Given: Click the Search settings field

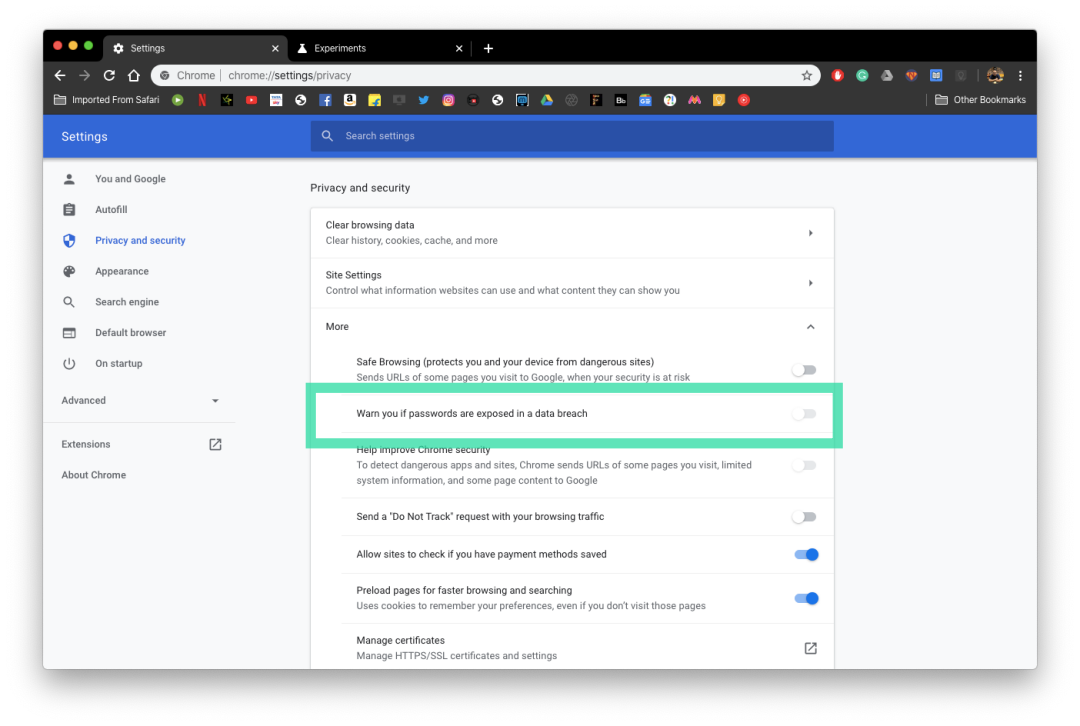Looking at the screenshot, I should (571, 136).
